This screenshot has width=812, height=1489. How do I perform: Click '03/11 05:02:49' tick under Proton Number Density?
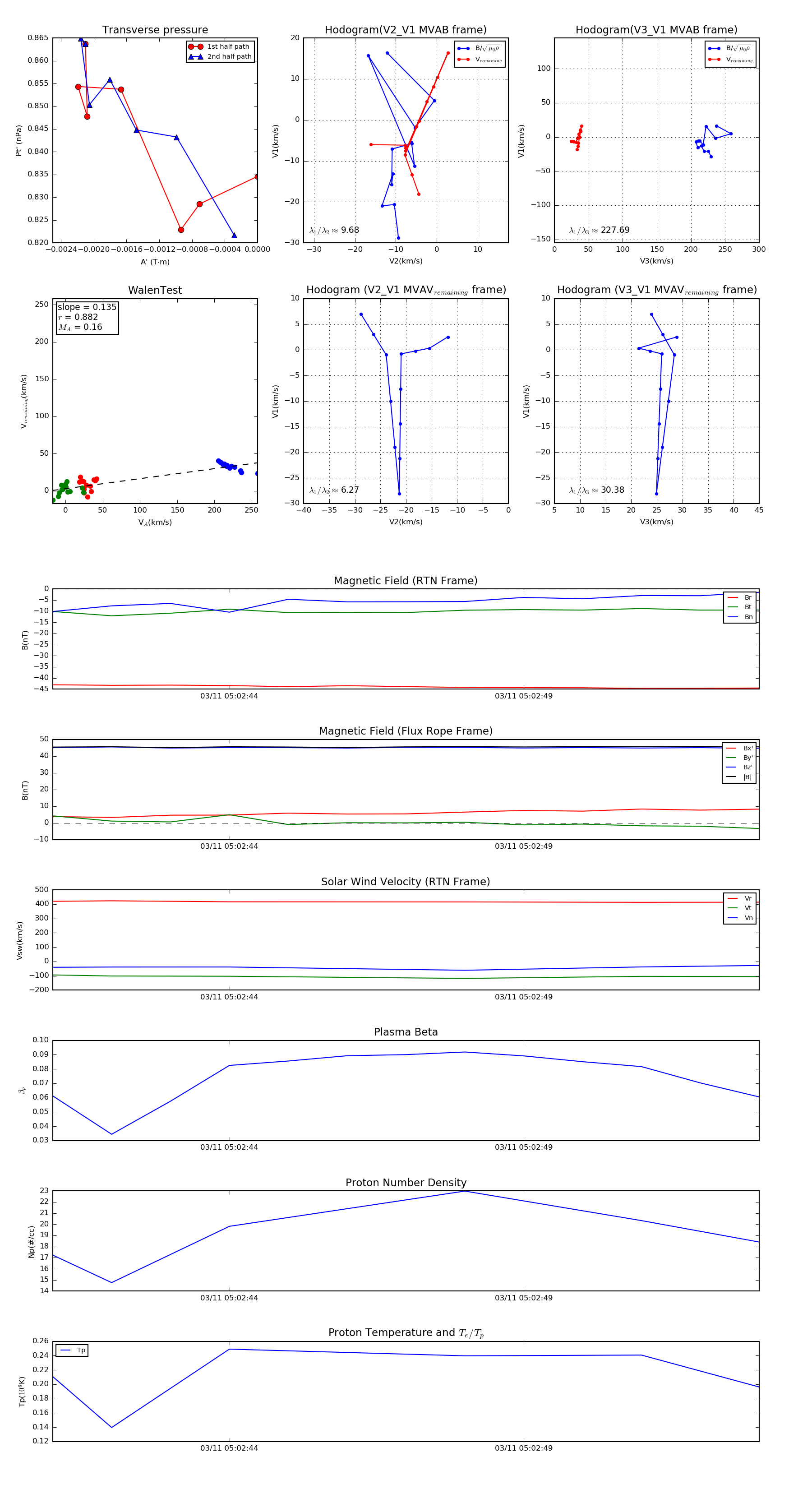tap(524, 1298)
